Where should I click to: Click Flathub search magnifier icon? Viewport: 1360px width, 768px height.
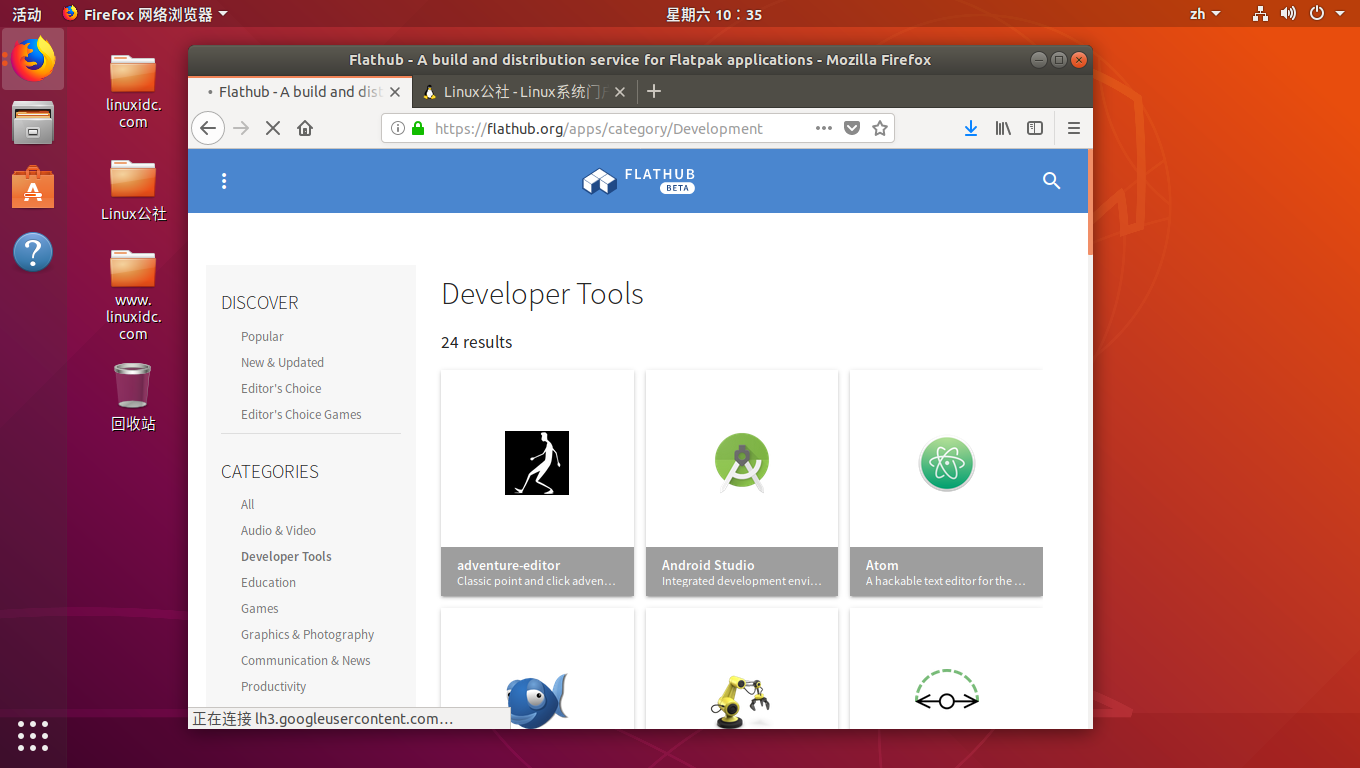pyautogui.click(x=1051, y=181)
